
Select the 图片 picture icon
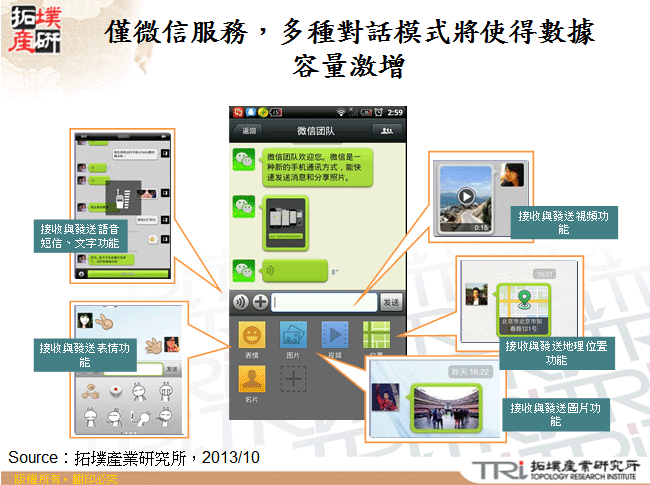(x=293, y=336)
